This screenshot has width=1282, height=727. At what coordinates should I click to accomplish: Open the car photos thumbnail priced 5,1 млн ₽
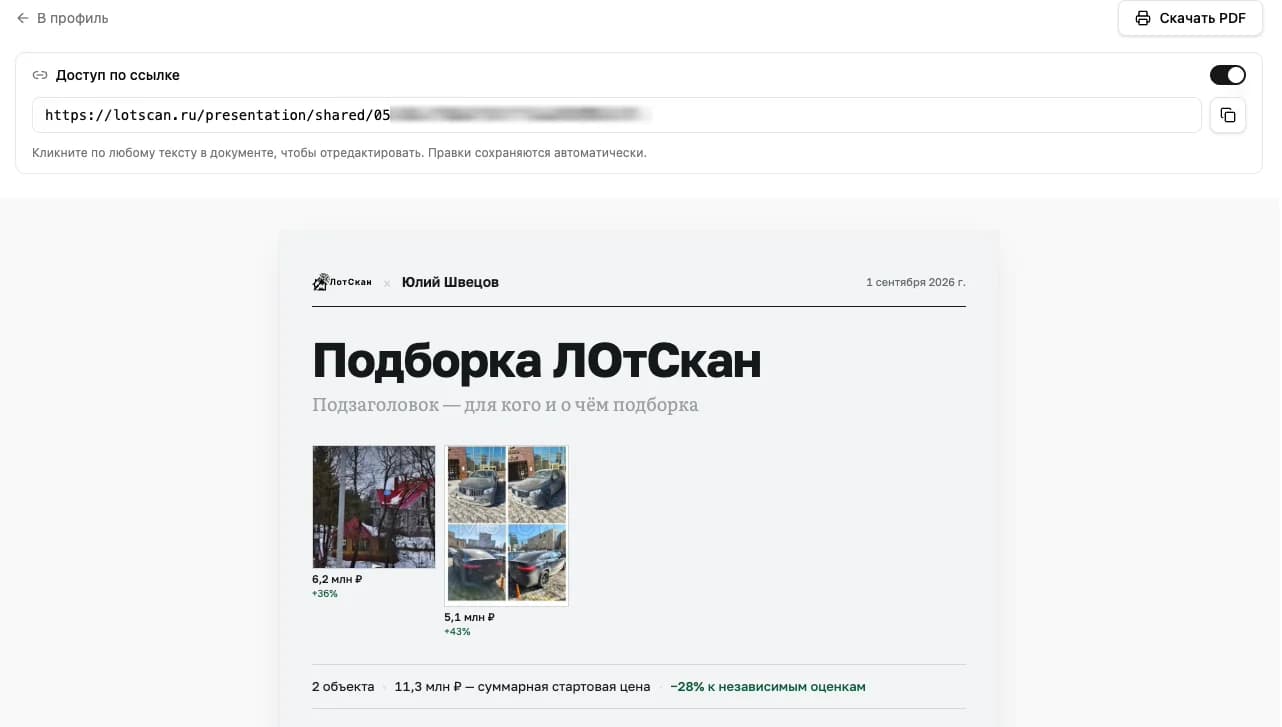[506, 525]
